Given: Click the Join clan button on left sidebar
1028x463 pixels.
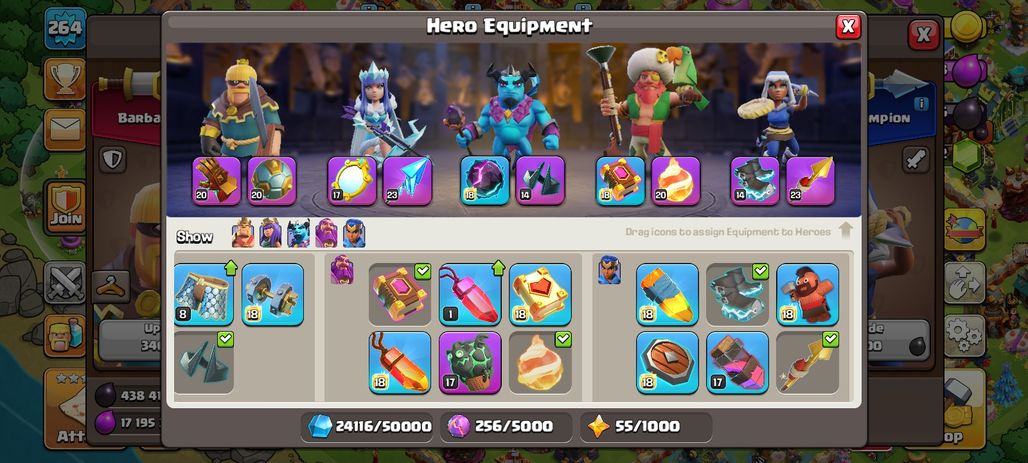Looking at the screenshot, I should 65,207.
